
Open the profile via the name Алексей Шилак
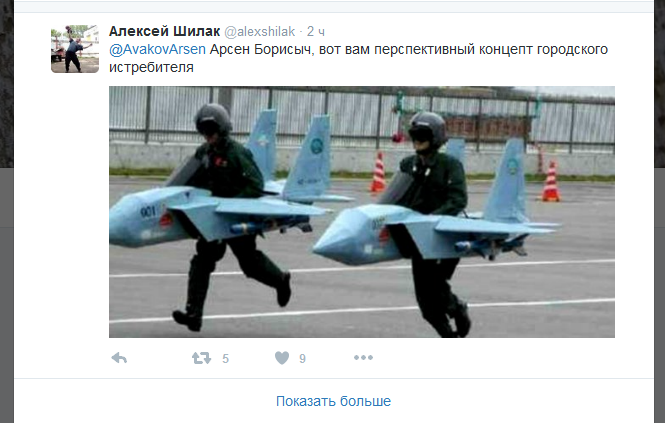click(x=165, y=31)
